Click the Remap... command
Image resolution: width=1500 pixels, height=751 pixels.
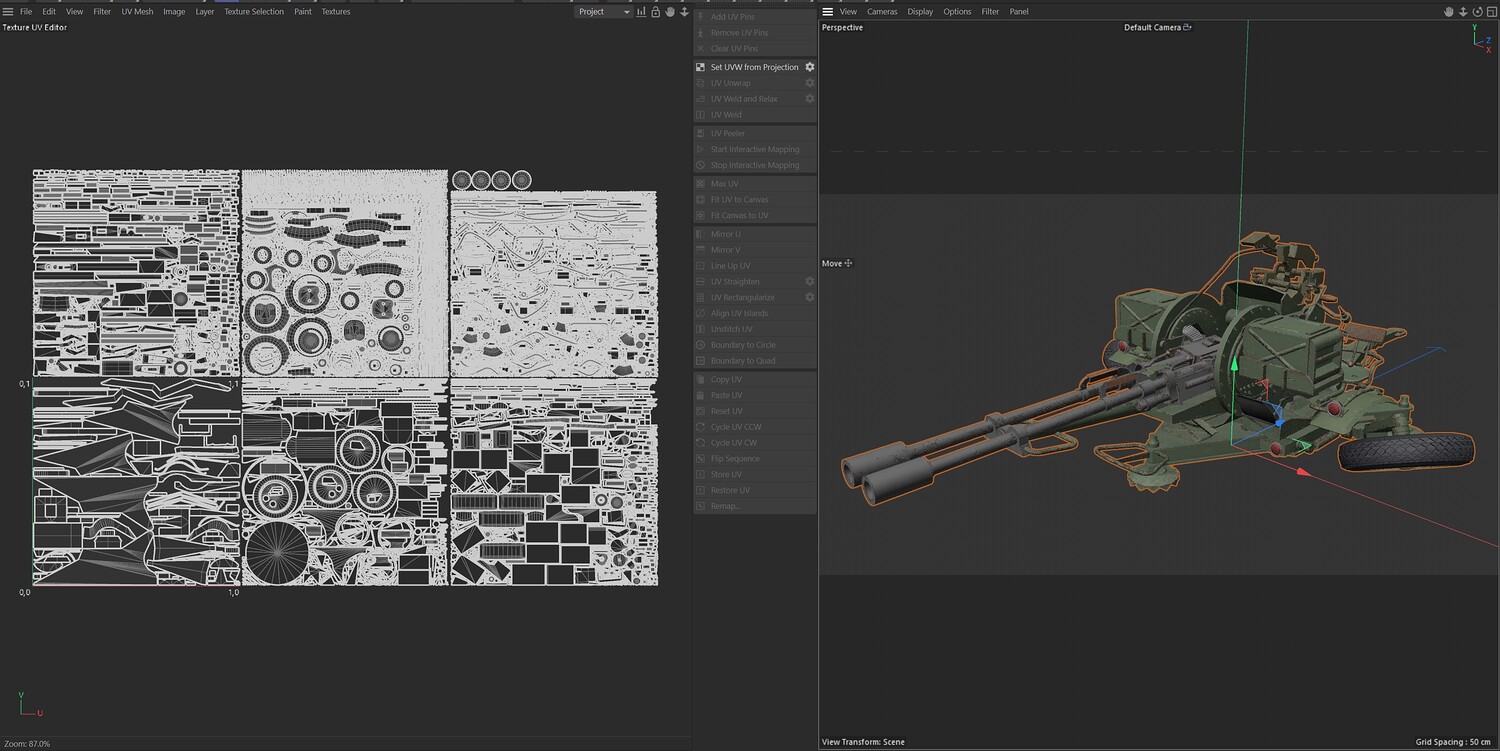click(x=755, y=506)
